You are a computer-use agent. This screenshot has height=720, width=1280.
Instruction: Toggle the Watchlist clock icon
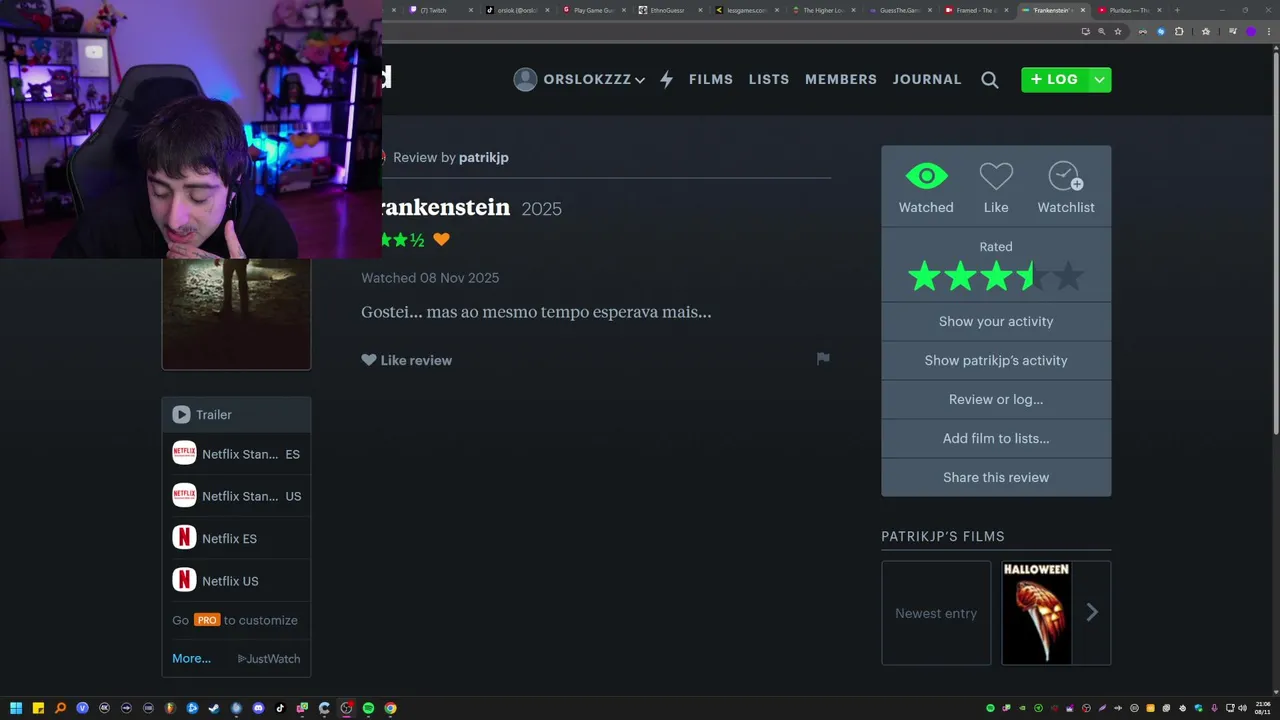click(x=1066, y=177)
